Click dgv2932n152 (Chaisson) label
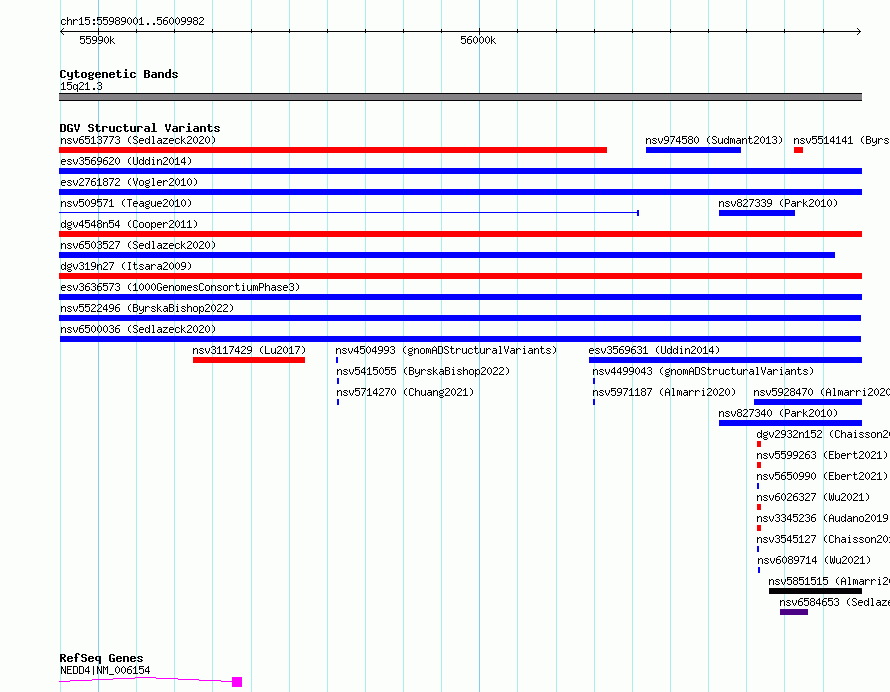This screenshot has height=692, width=890. pos(823,434)
